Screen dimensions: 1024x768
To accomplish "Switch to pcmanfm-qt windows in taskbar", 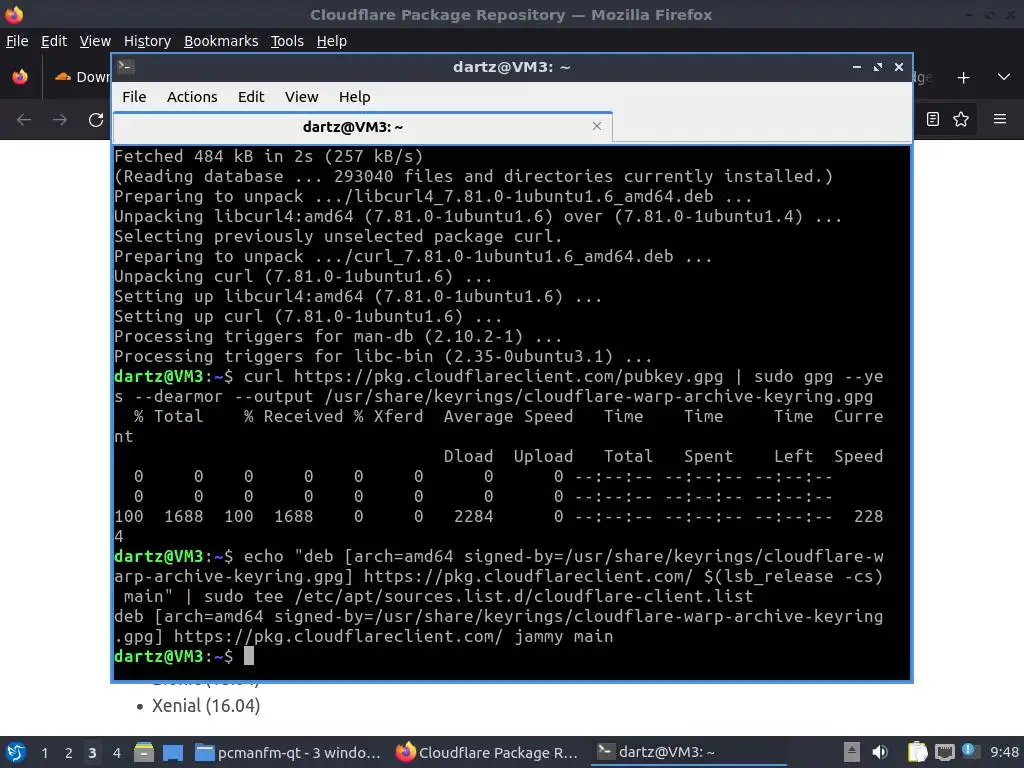I will (x=288, y=752).
